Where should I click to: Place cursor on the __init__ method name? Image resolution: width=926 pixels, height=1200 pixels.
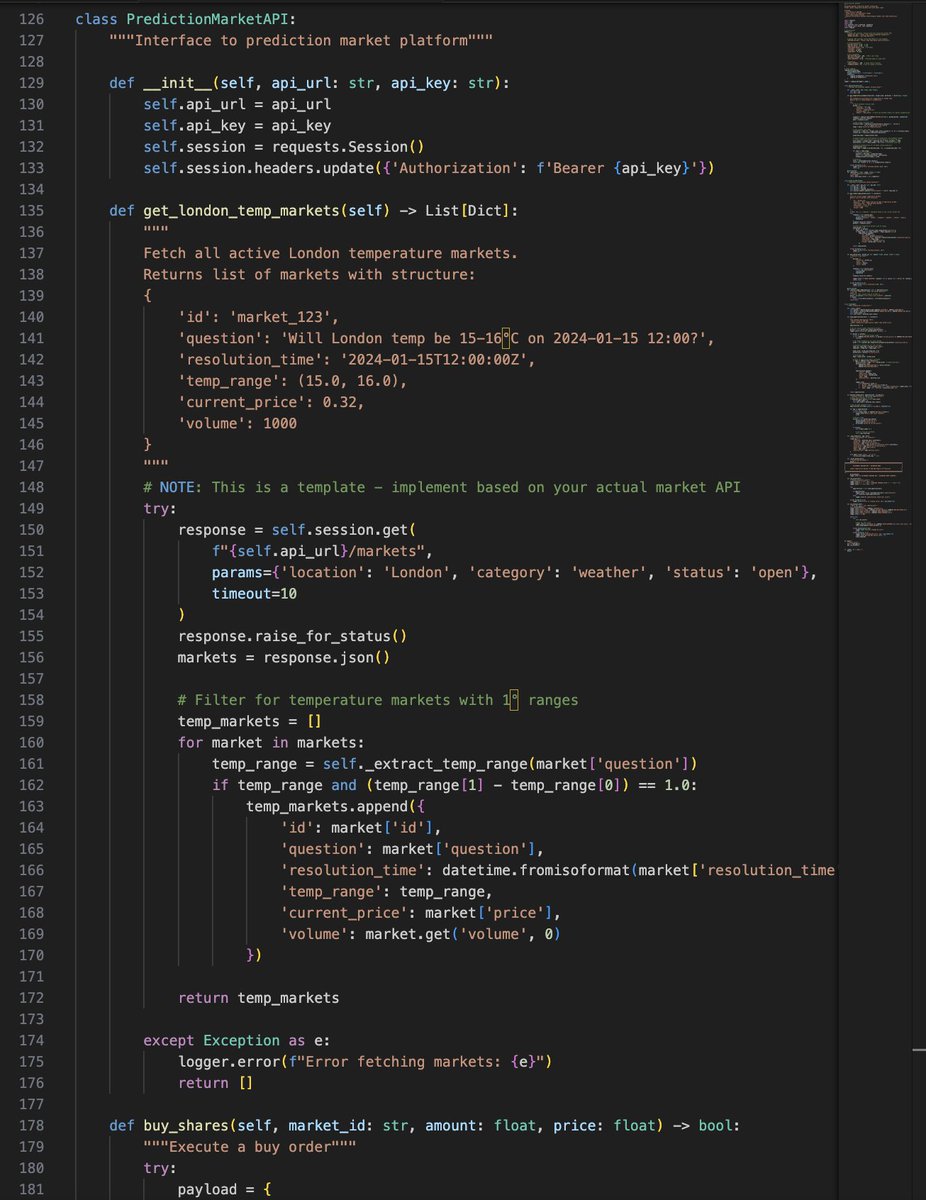click(x=177, y=82)
